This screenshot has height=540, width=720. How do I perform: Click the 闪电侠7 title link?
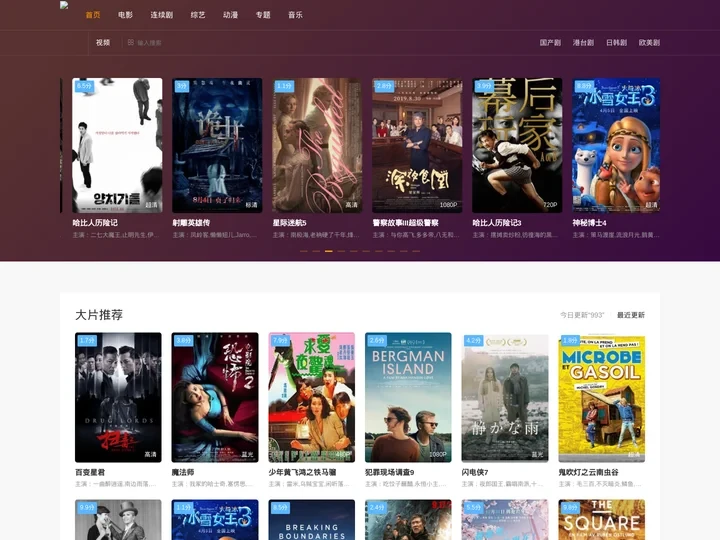coord(475,472)
